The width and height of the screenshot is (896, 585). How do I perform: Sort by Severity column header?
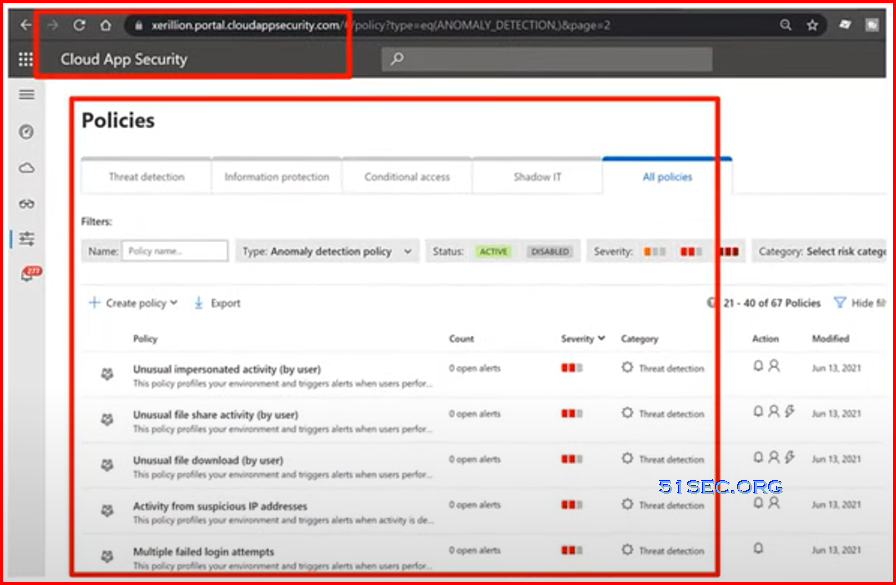[583, 339]
